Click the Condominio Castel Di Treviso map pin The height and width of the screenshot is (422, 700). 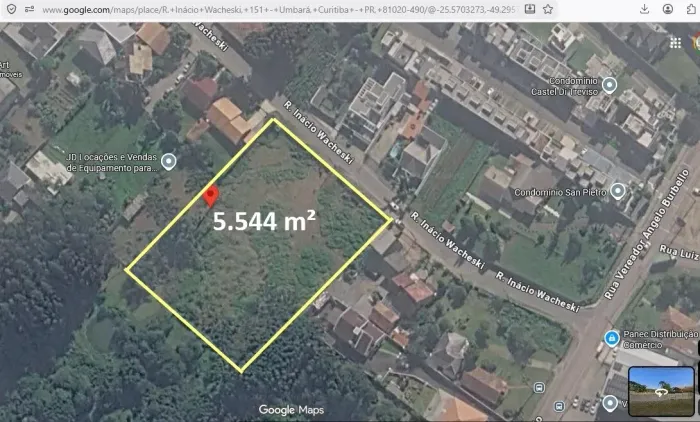point(609,85)
